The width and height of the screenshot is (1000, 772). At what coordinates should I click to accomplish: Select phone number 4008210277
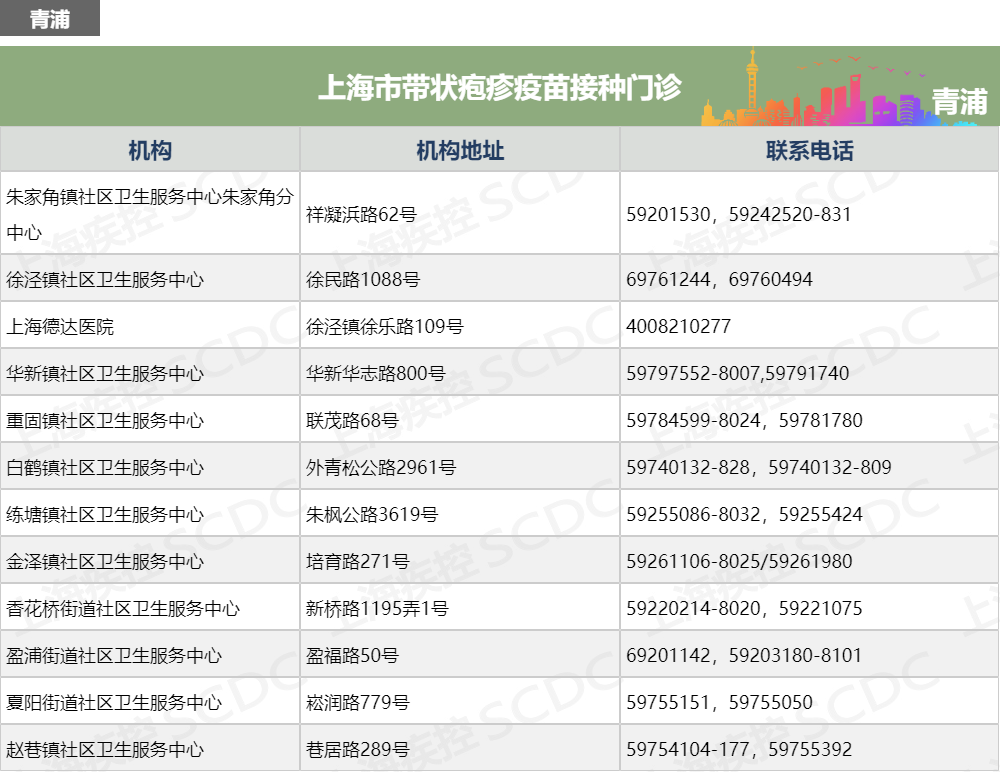[x=678, y=327]
